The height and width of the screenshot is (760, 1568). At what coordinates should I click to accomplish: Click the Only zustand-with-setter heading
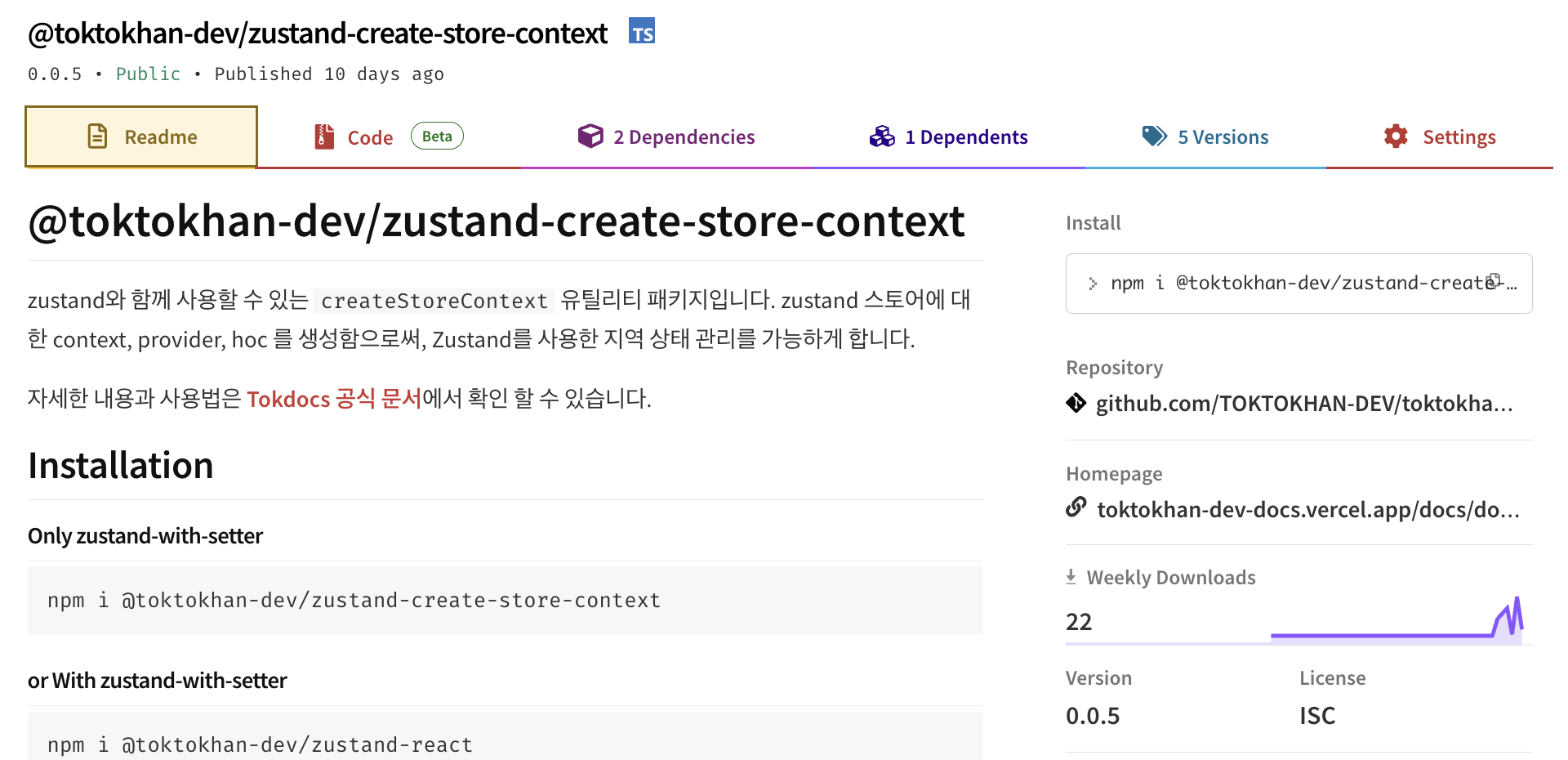[x=145, y=535]
